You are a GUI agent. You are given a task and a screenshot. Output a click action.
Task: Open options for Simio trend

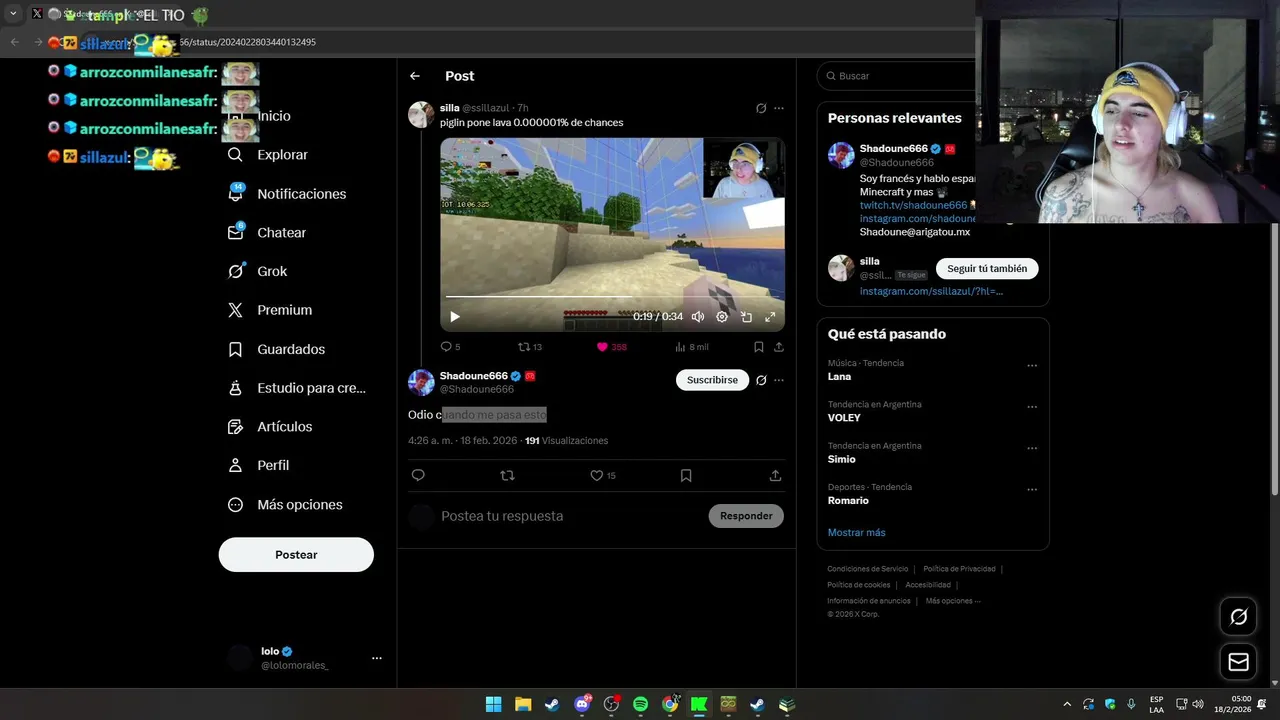(x=1032, y=448)
